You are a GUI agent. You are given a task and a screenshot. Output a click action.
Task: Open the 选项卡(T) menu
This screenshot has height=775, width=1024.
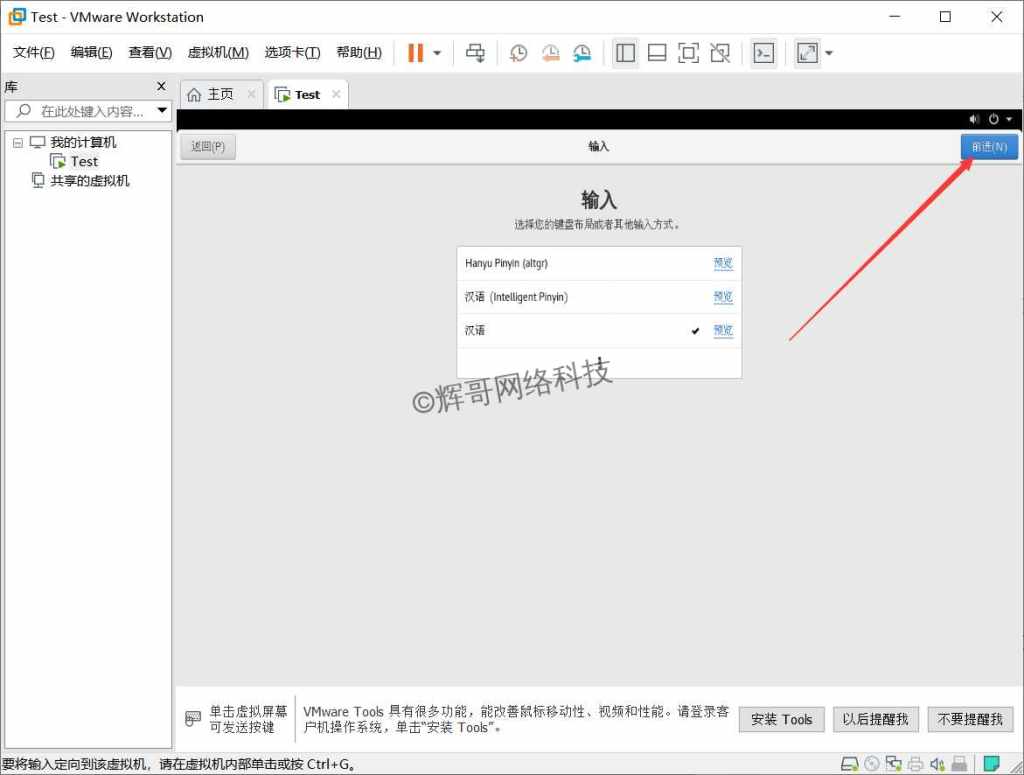pos(292,52)
